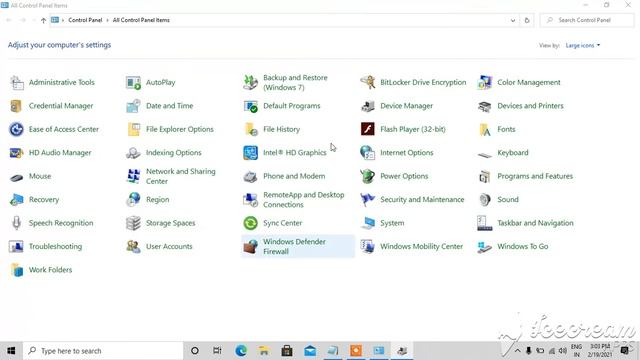
Task: Select Control Panel in breadcrumb path
Action: [85, 20]
